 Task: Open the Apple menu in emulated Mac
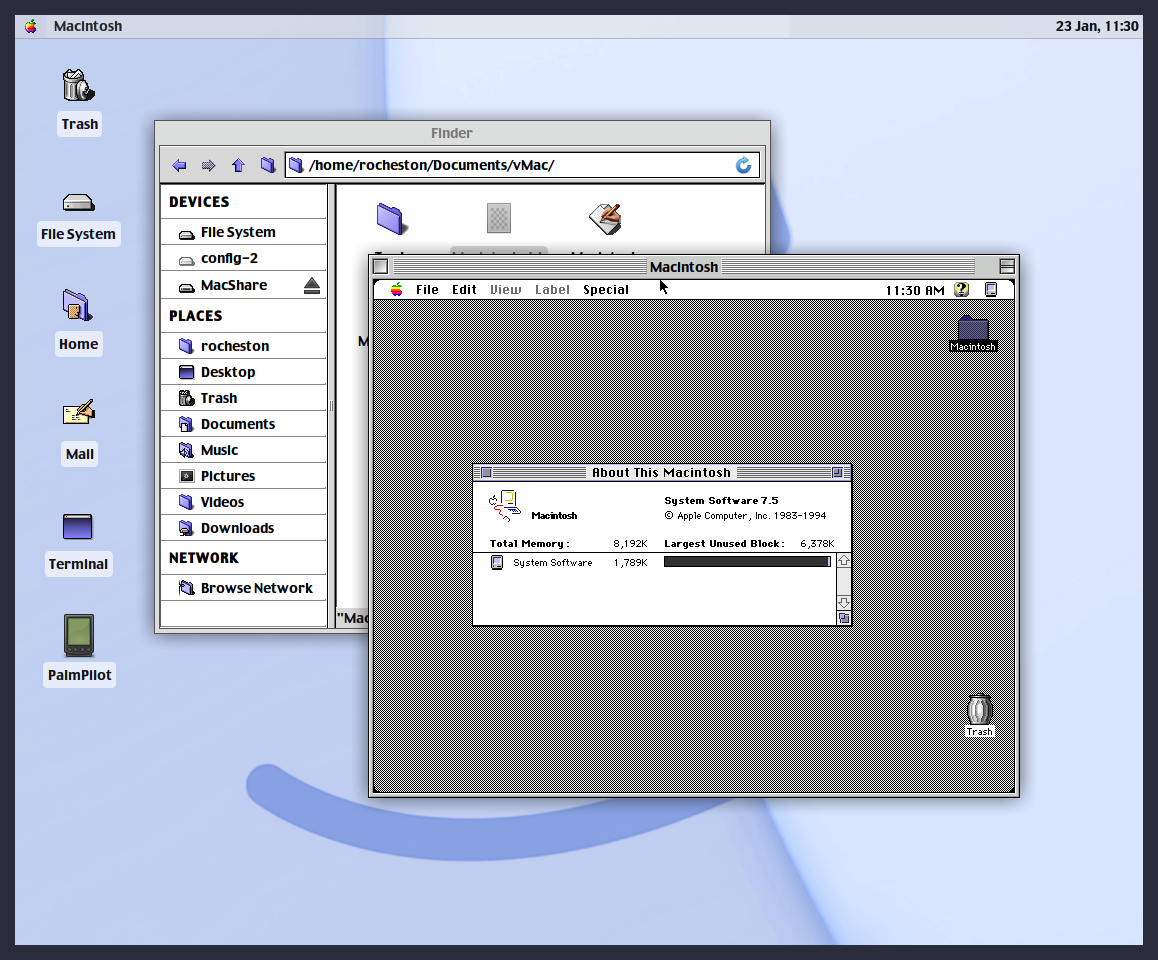click(397, 289)
